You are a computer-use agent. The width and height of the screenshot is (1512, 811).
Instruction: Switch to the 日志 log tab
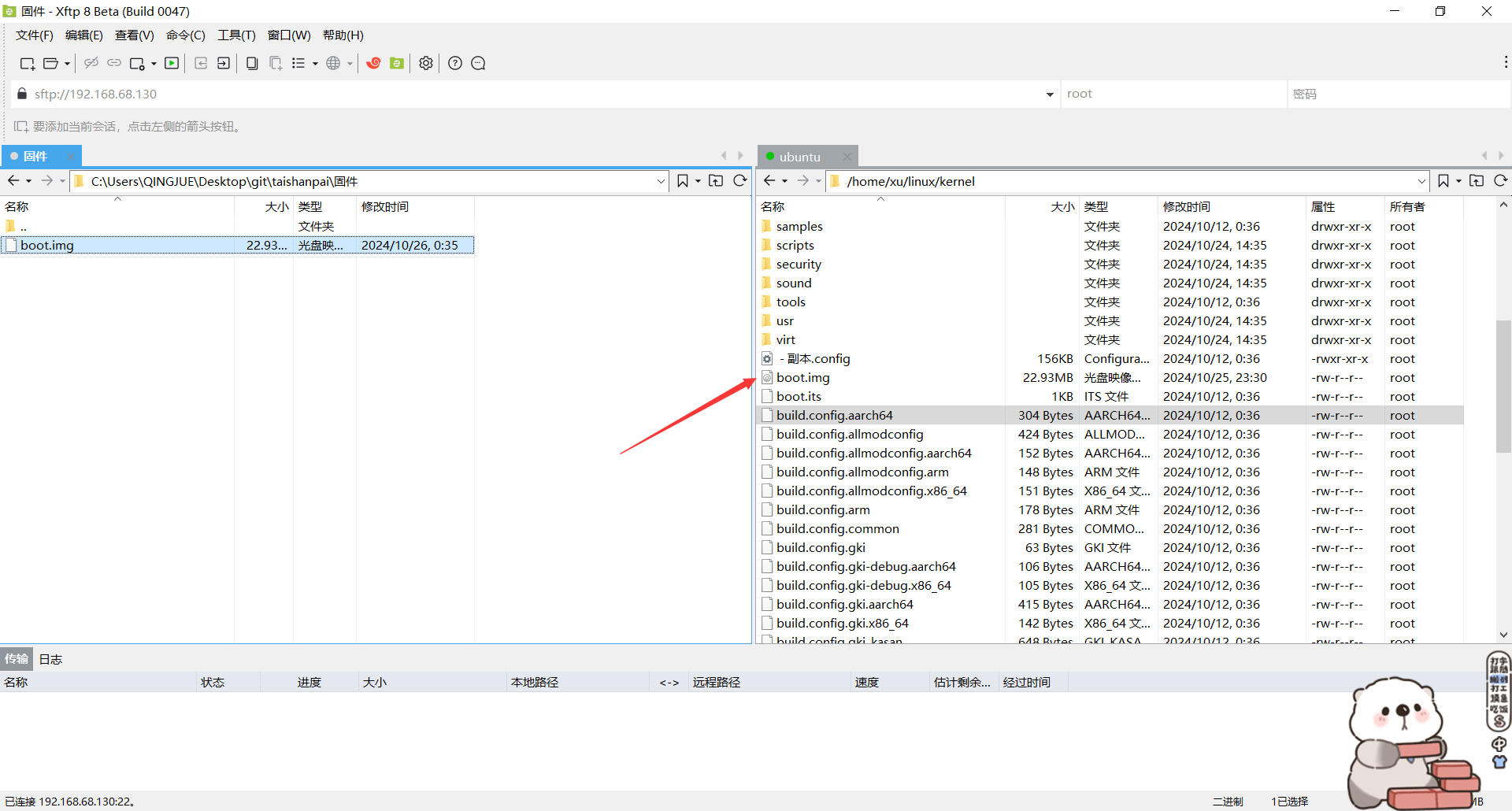[50, 659]
